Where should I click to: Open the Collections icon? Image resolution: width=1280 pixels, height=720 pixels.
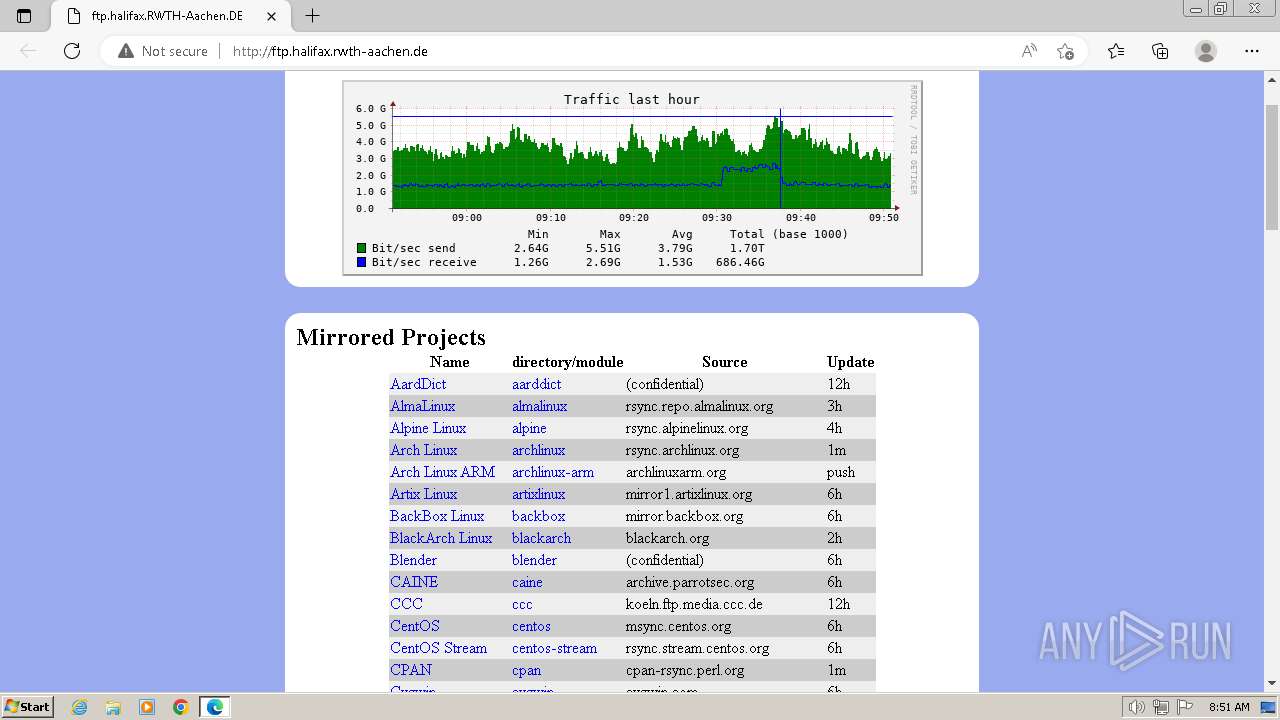[1160, 51]
